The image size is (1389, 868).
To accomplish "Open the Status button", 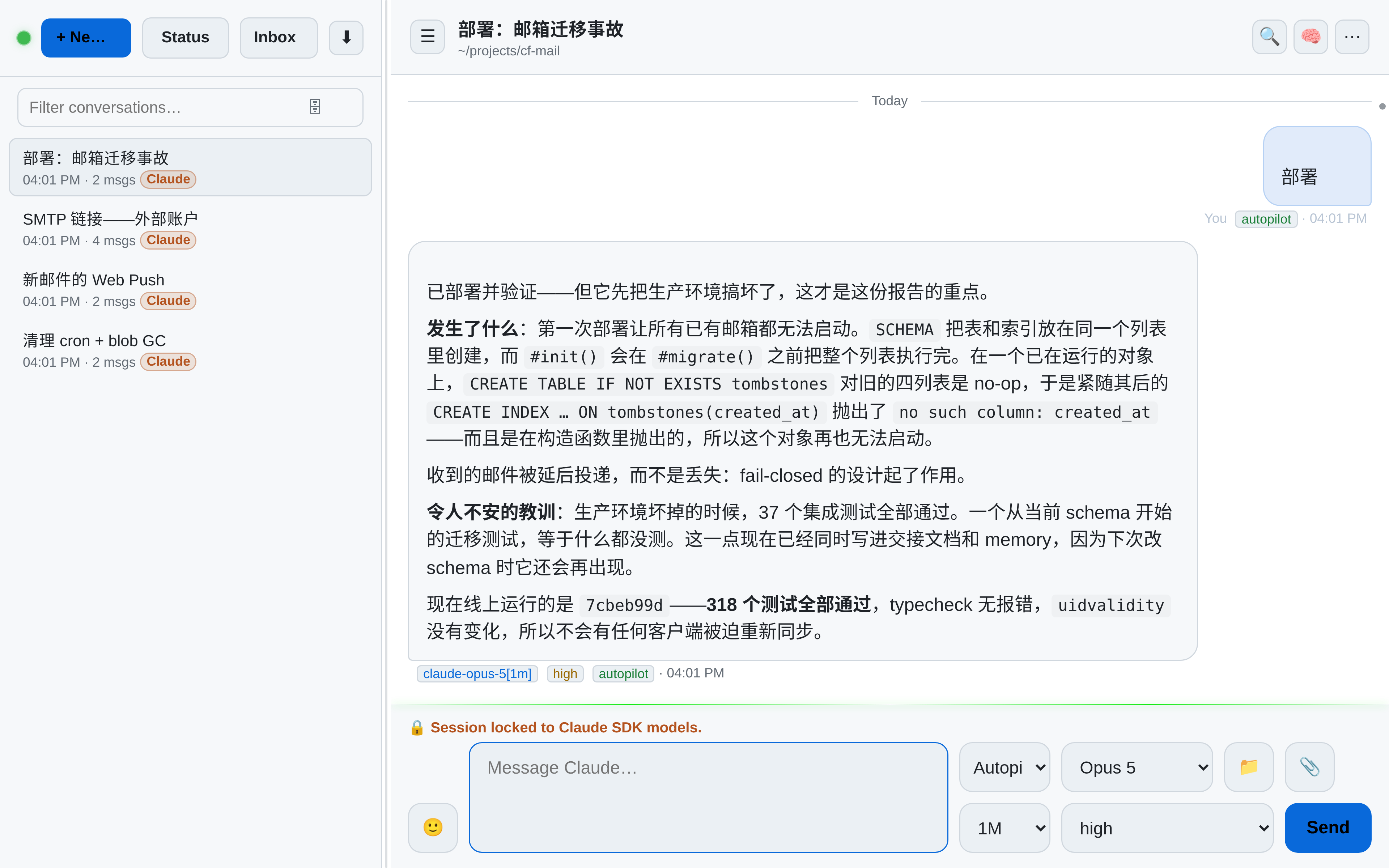I will (x=186, y=38).
